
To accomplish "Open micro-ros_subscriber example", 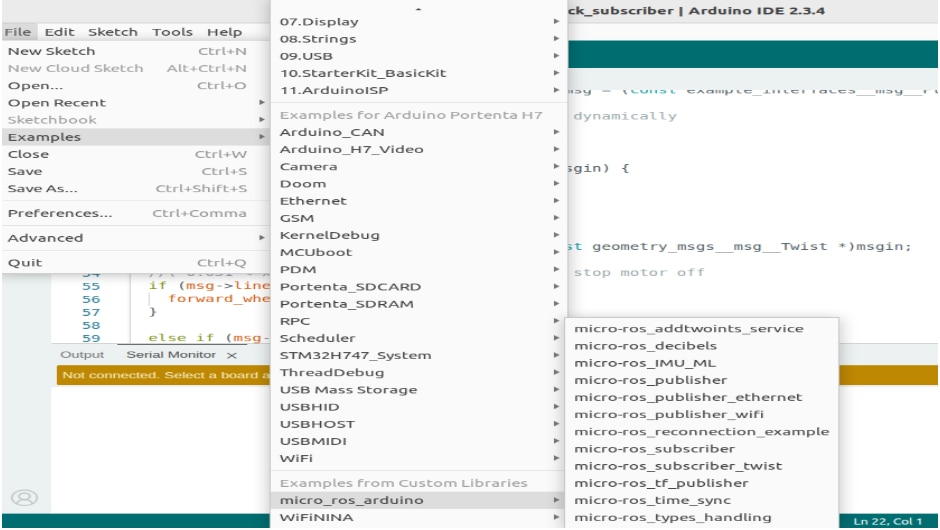I will point(701,448).
